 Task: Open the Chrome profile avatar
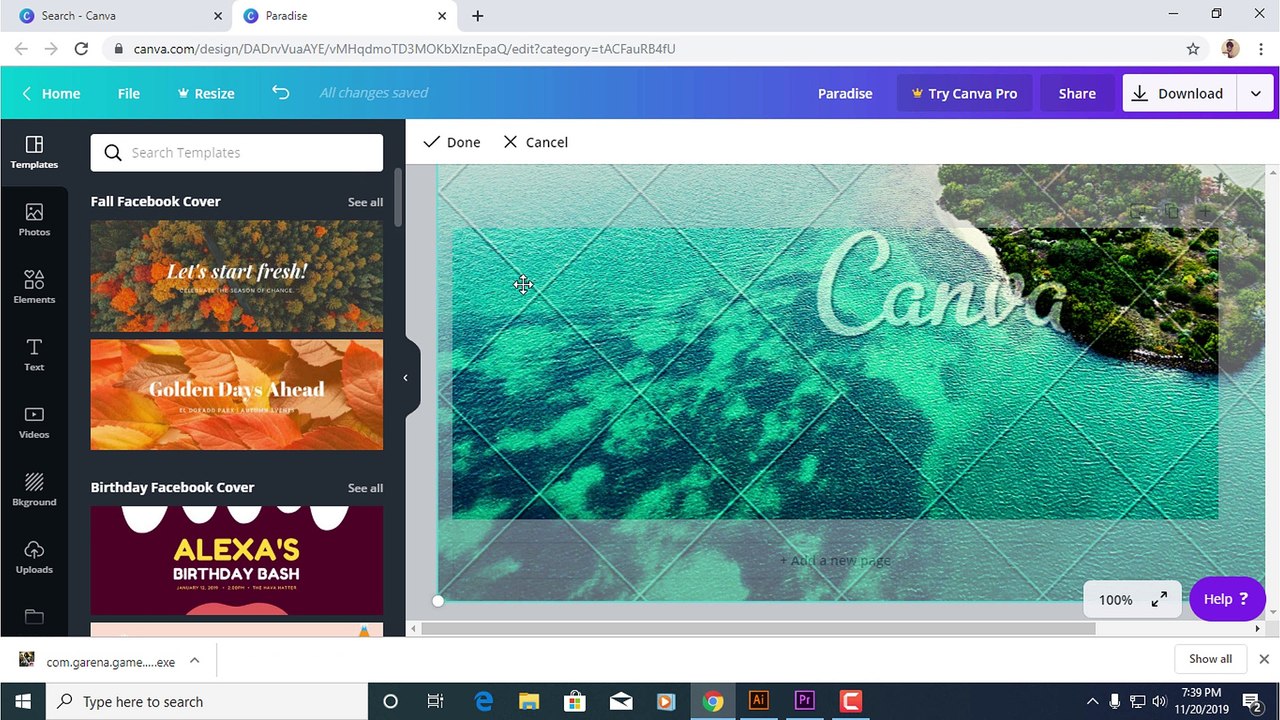(1231, 48)
